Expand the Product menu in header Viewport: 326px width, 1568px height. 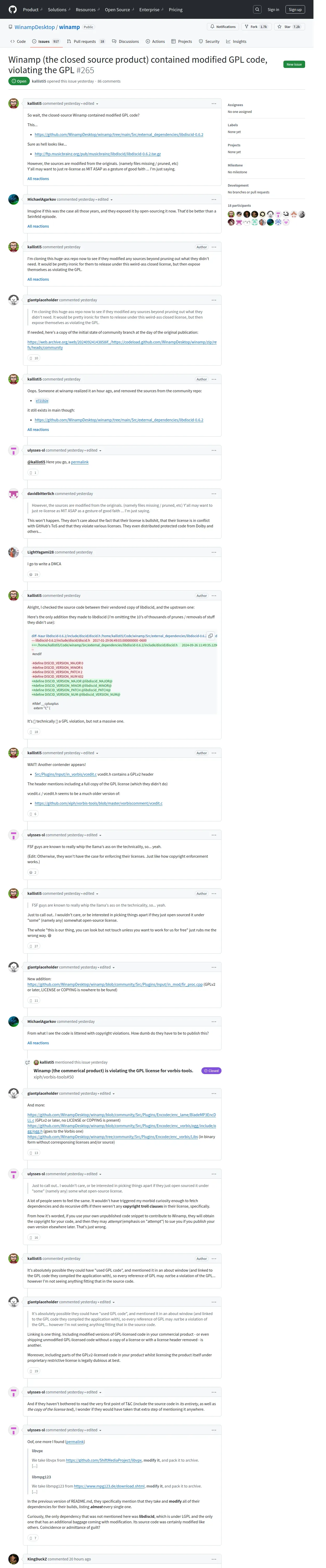(x=32, y=10)
